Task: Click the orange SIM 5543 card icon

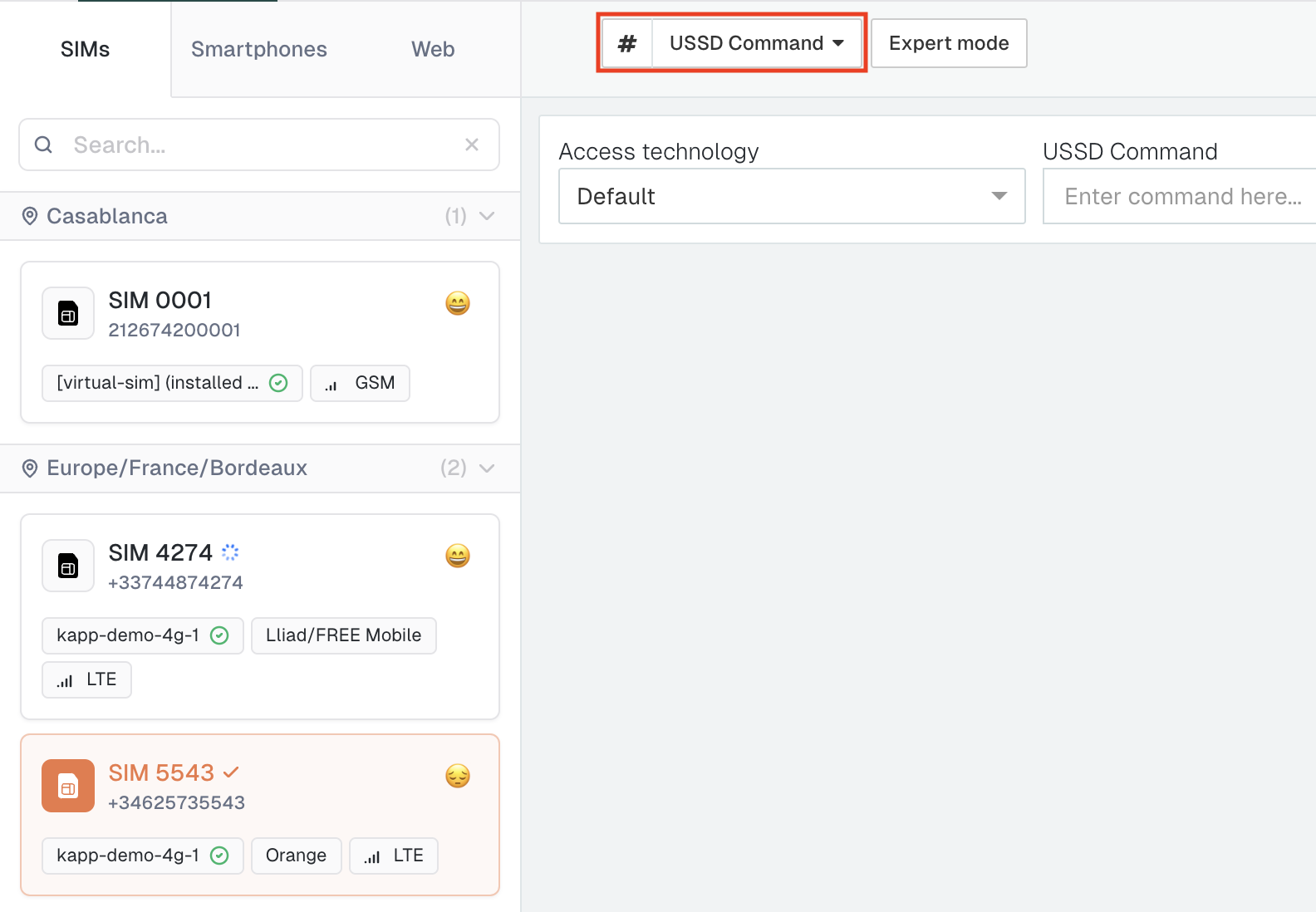Action: pyautogui.click(x=68, y=786)
